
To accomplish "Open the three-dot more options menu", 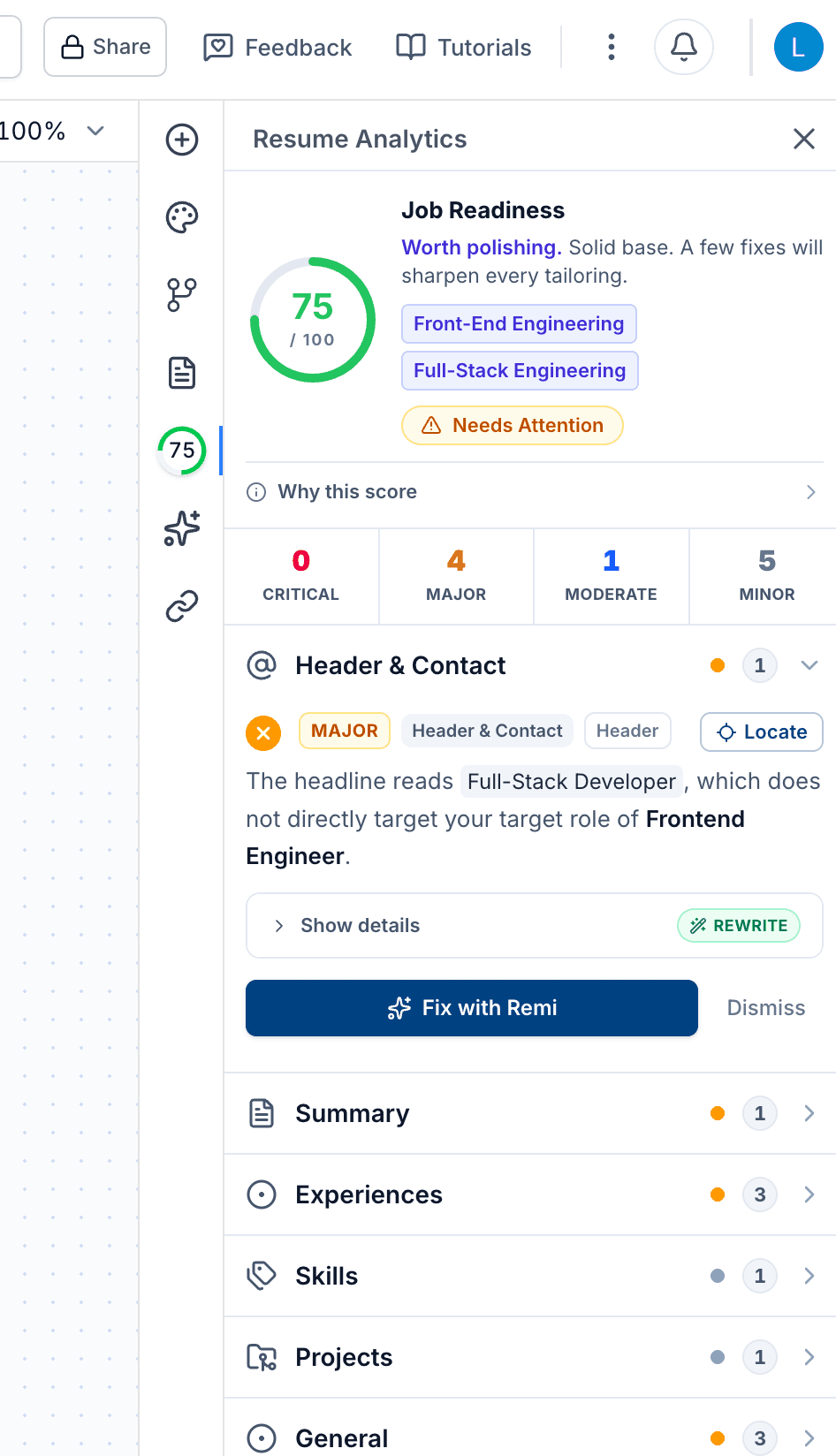I will tap(611, 47).
